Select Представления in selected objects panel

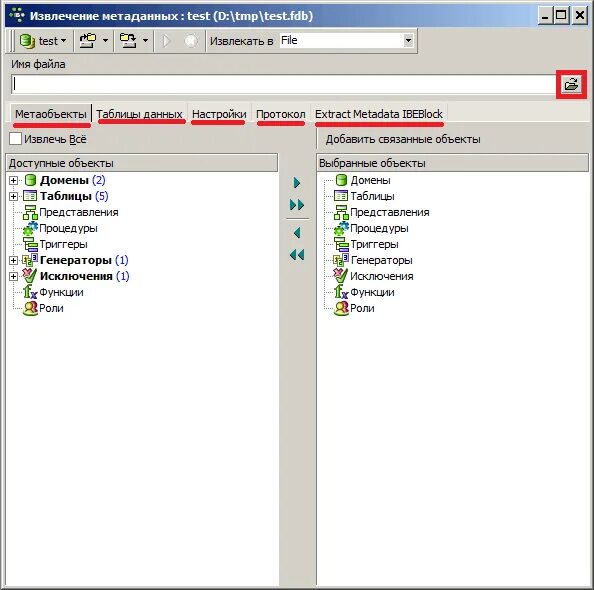point(389,212)
